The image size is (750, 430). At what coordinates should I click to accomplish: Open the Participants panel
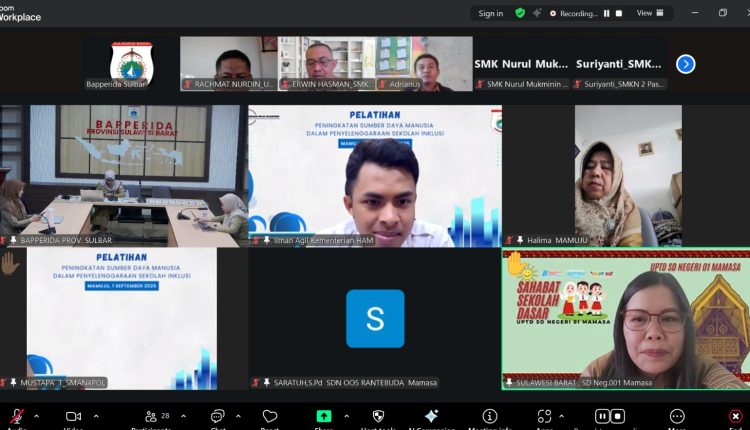coord(150,416)
